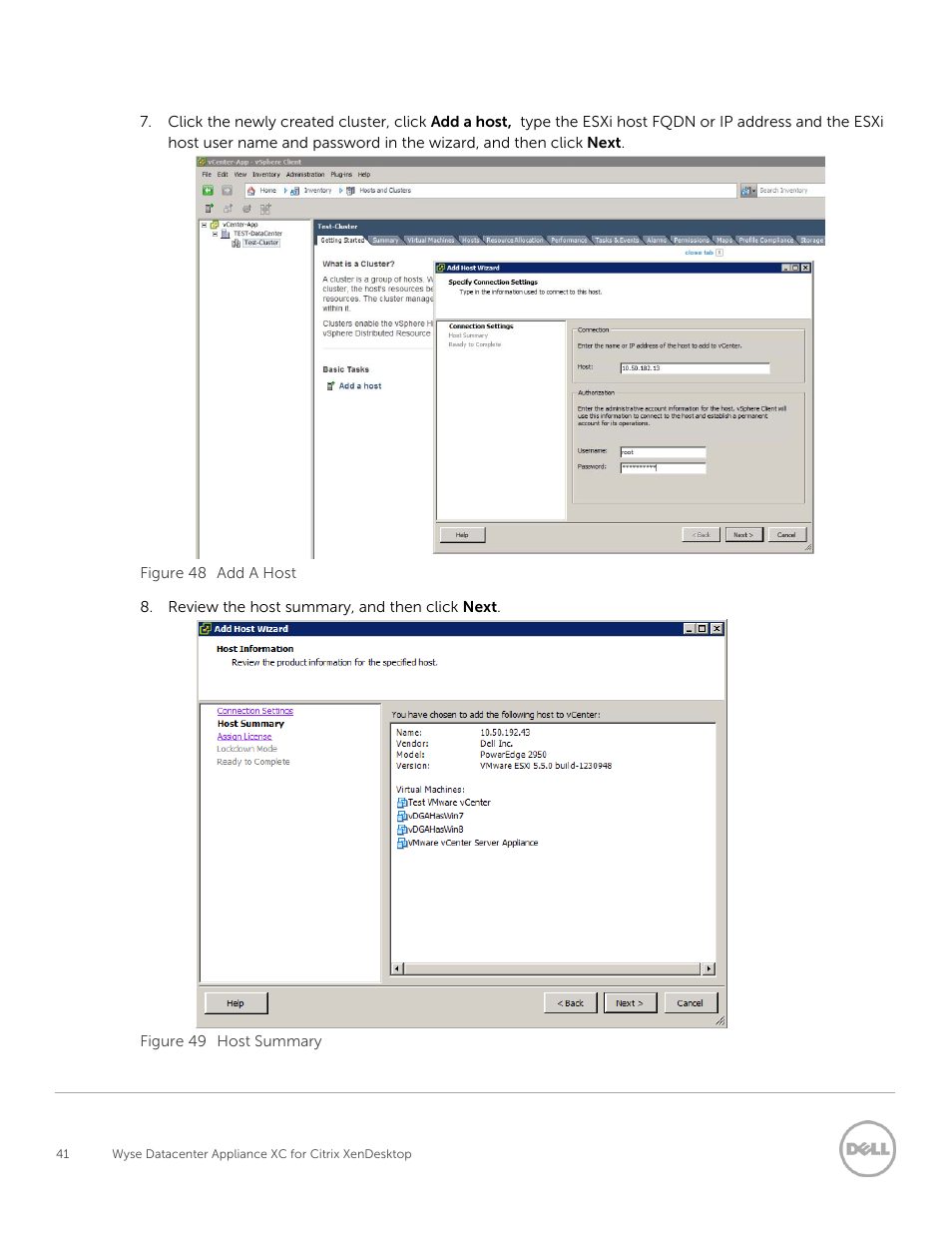Screen dimensions: 952x1233
Task: Click the first icon in the vSphere toolbar
Action: click(210, 209)
